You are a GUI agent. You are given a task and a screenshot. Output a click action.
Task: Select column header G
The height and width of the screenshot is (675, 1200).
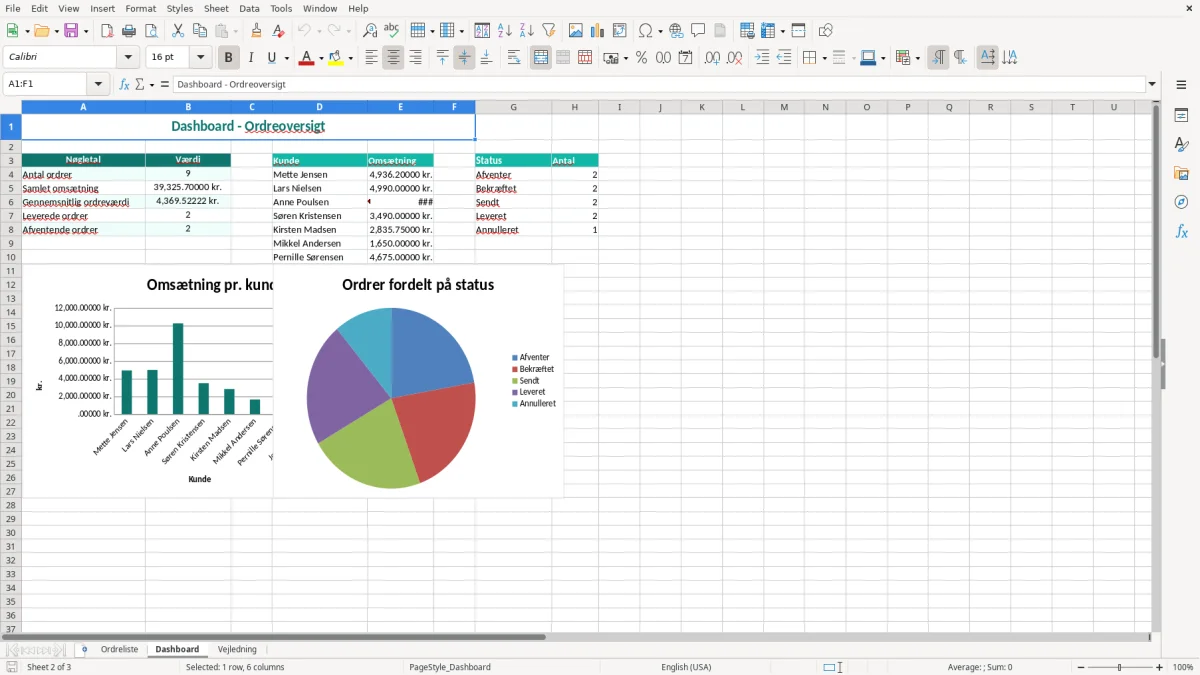click(x=513, y=107)
